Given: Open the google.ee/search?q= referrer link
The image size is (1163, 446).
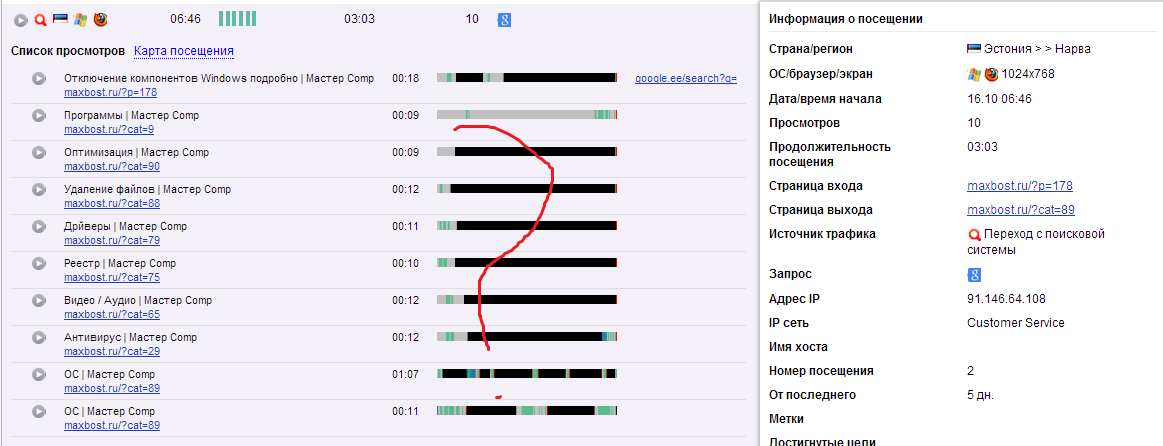Looking at the screenshot, I should [x=686, y=78].
